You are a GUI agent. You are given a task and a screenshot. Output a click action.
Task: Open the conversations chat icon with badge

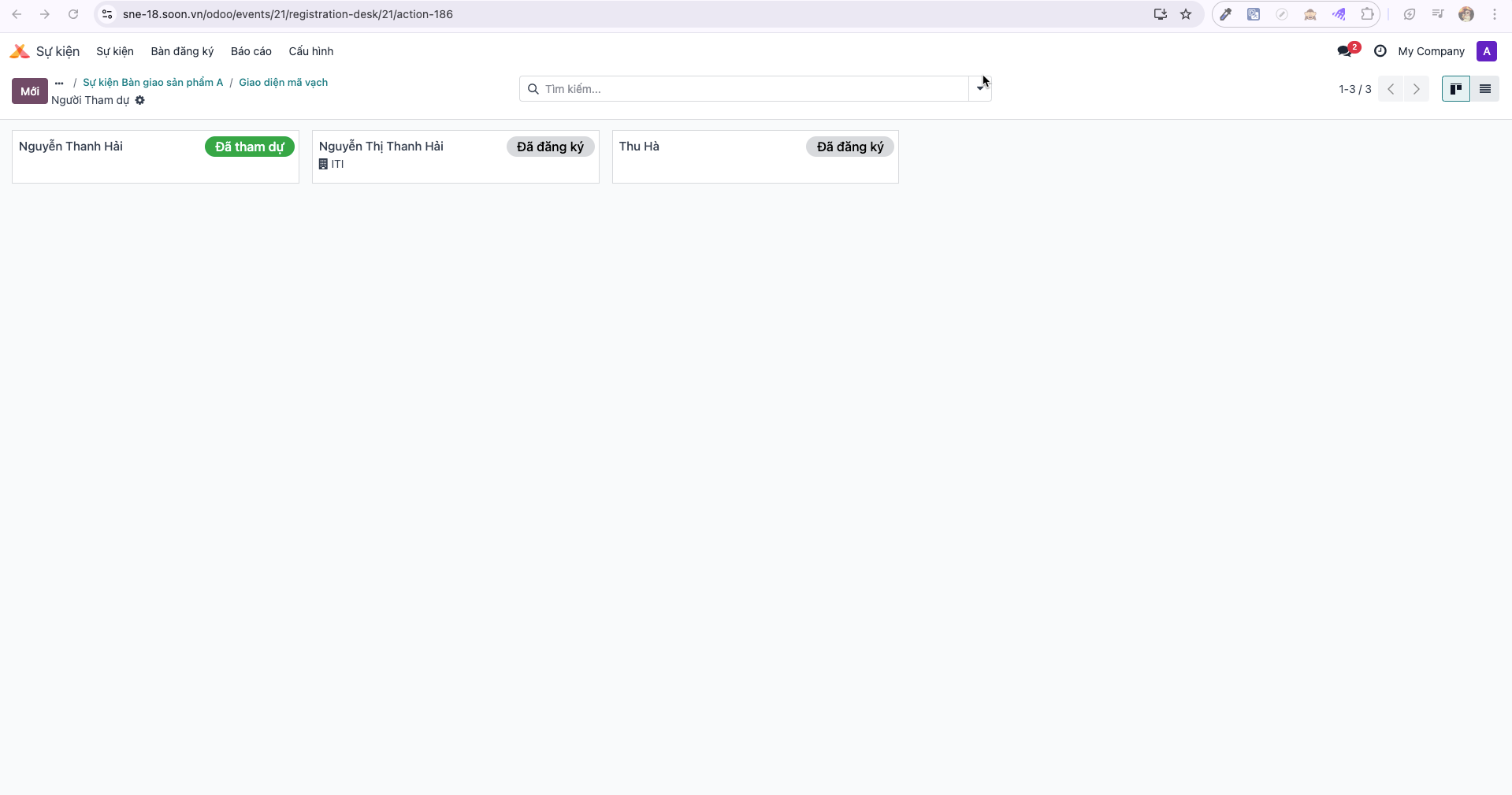[1346, 51]
